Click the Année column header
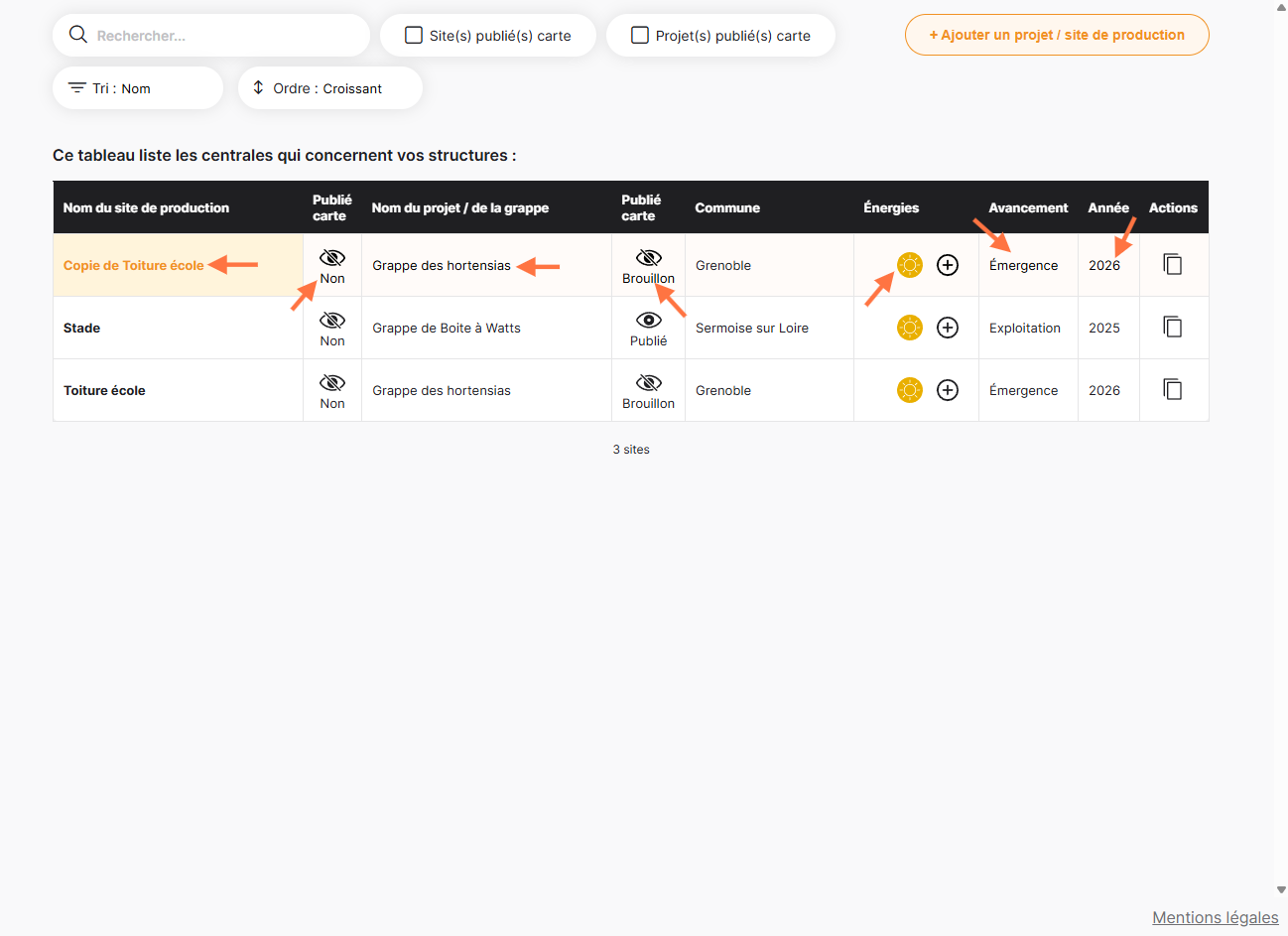Viewport: 1288px width, 936px height. (x=1108, y=207)
